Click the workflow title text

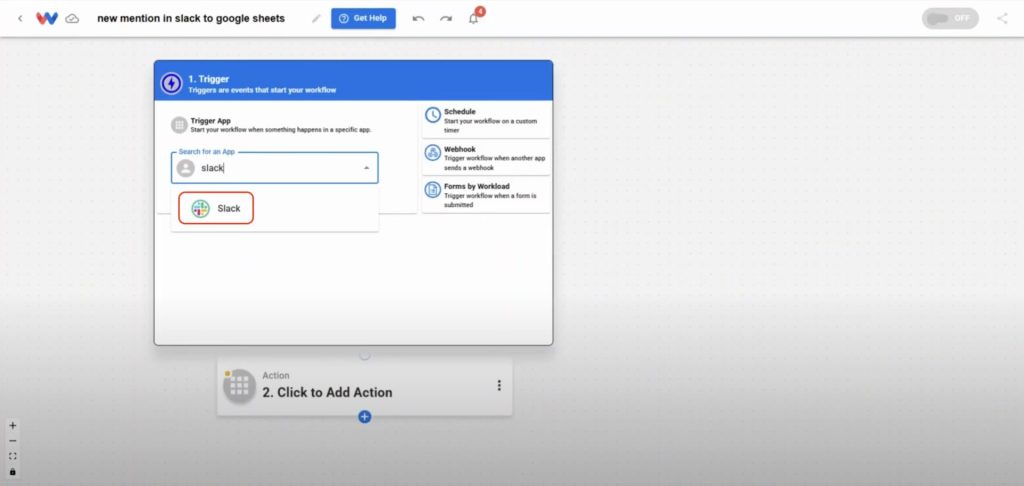click(191, 18)
